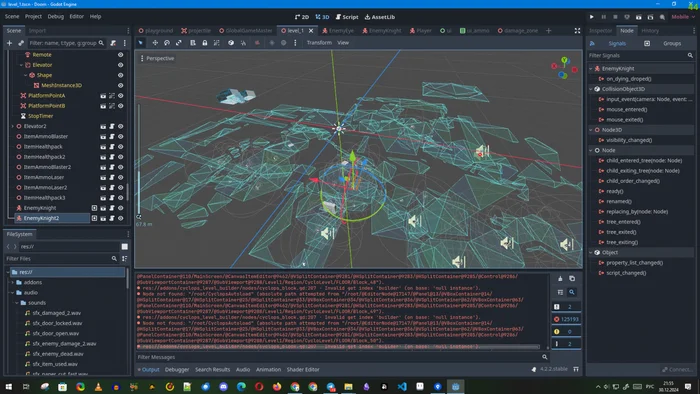Clear the output log with broom icon
The width and height of the screenshot is (700, 394).
[x=560, y=278]
